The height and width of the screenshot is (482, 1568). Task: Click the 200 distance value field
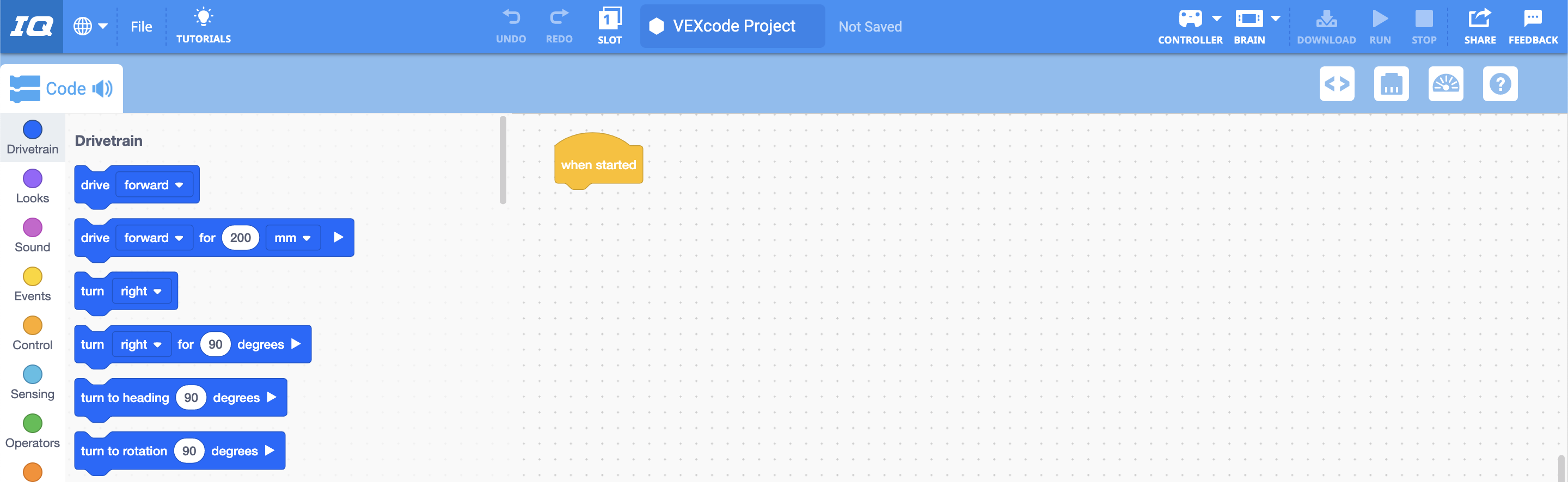(x=241, y=238)
